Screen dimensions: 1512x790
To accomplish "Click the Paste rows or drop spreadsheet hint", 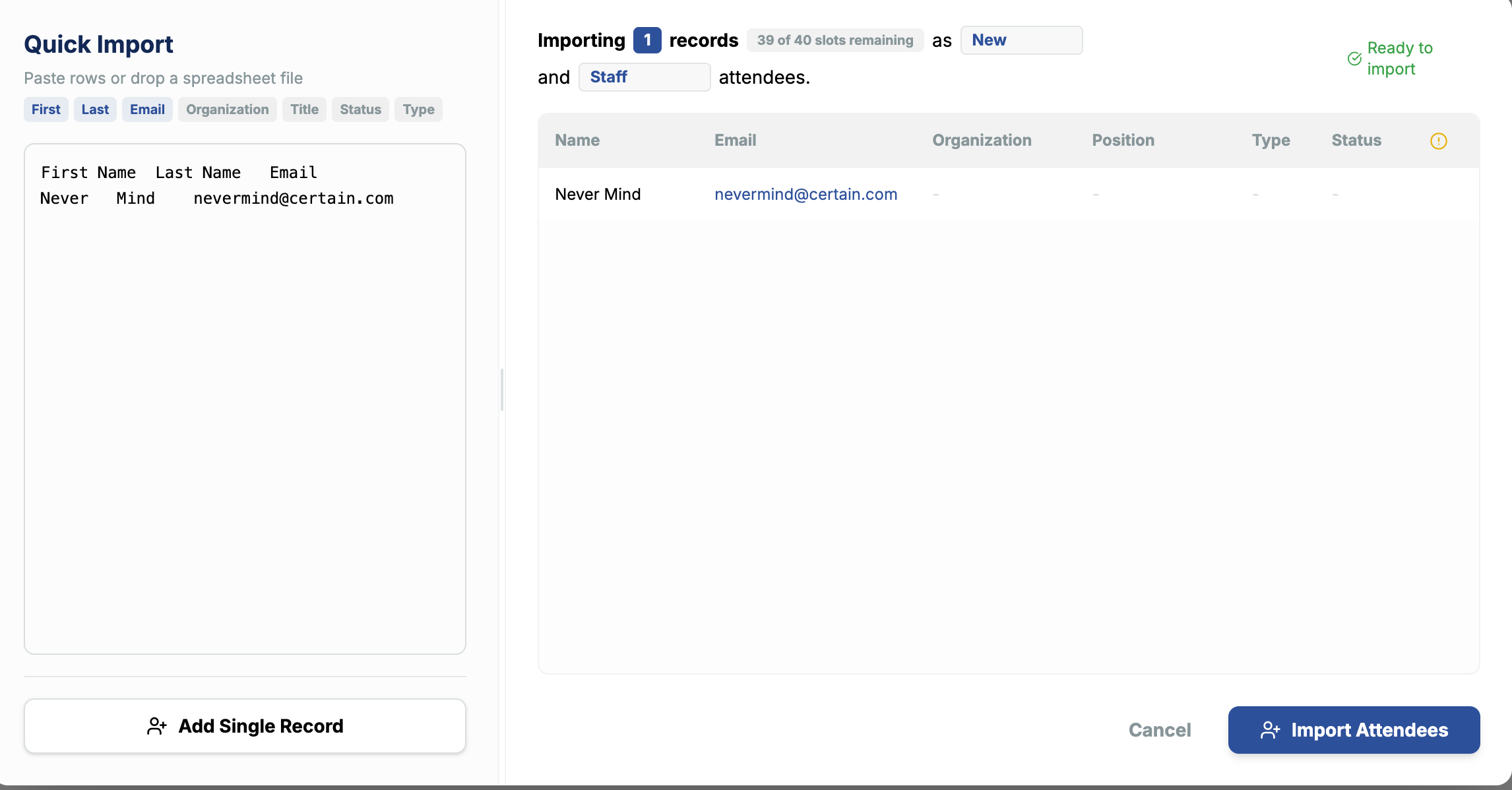I will (164, 78).
